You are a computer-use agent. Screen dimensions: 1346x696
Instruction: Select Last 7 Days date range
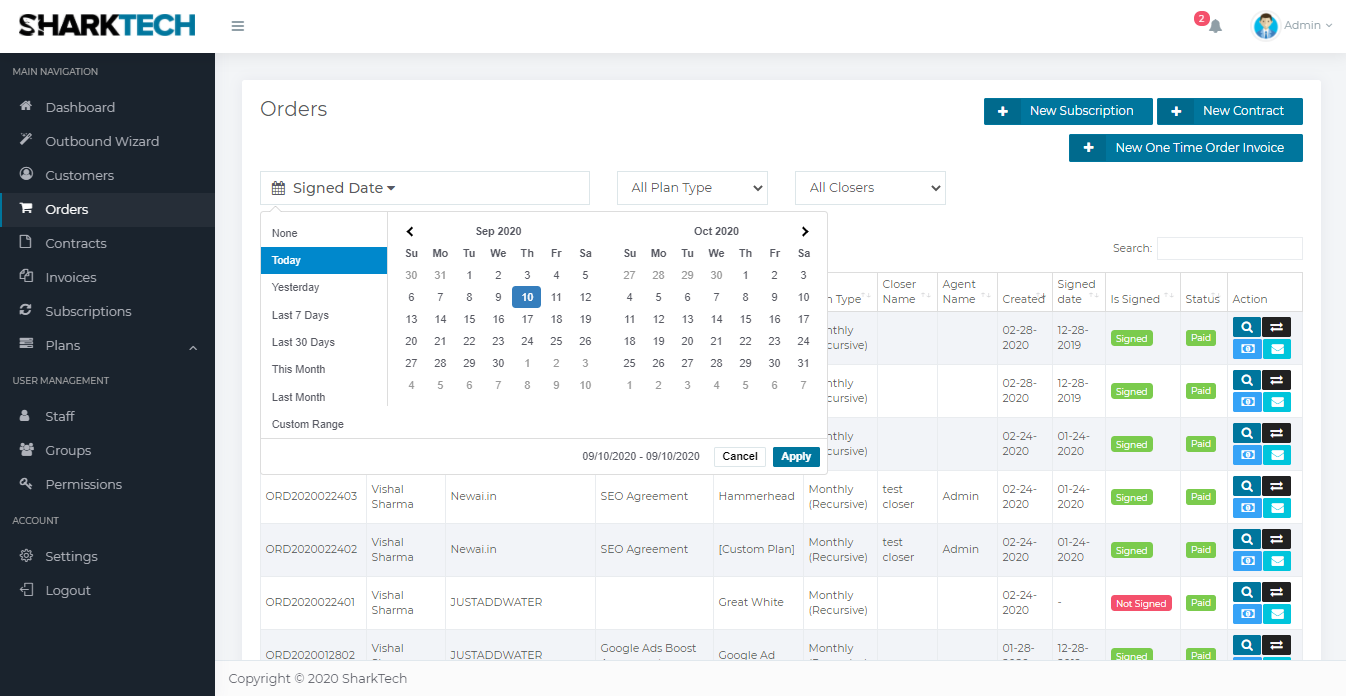click(x=300, y=315)
